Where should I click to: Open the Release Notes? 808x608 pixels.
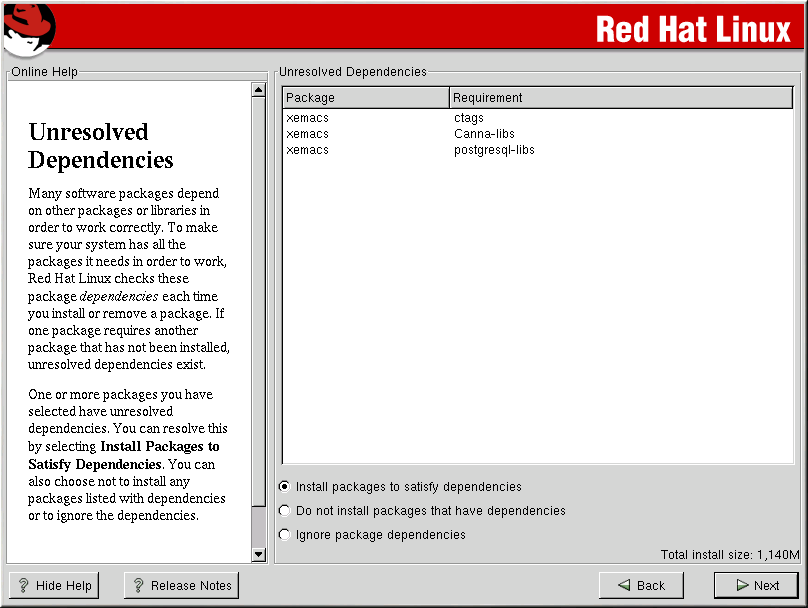(x=181, y=586)
